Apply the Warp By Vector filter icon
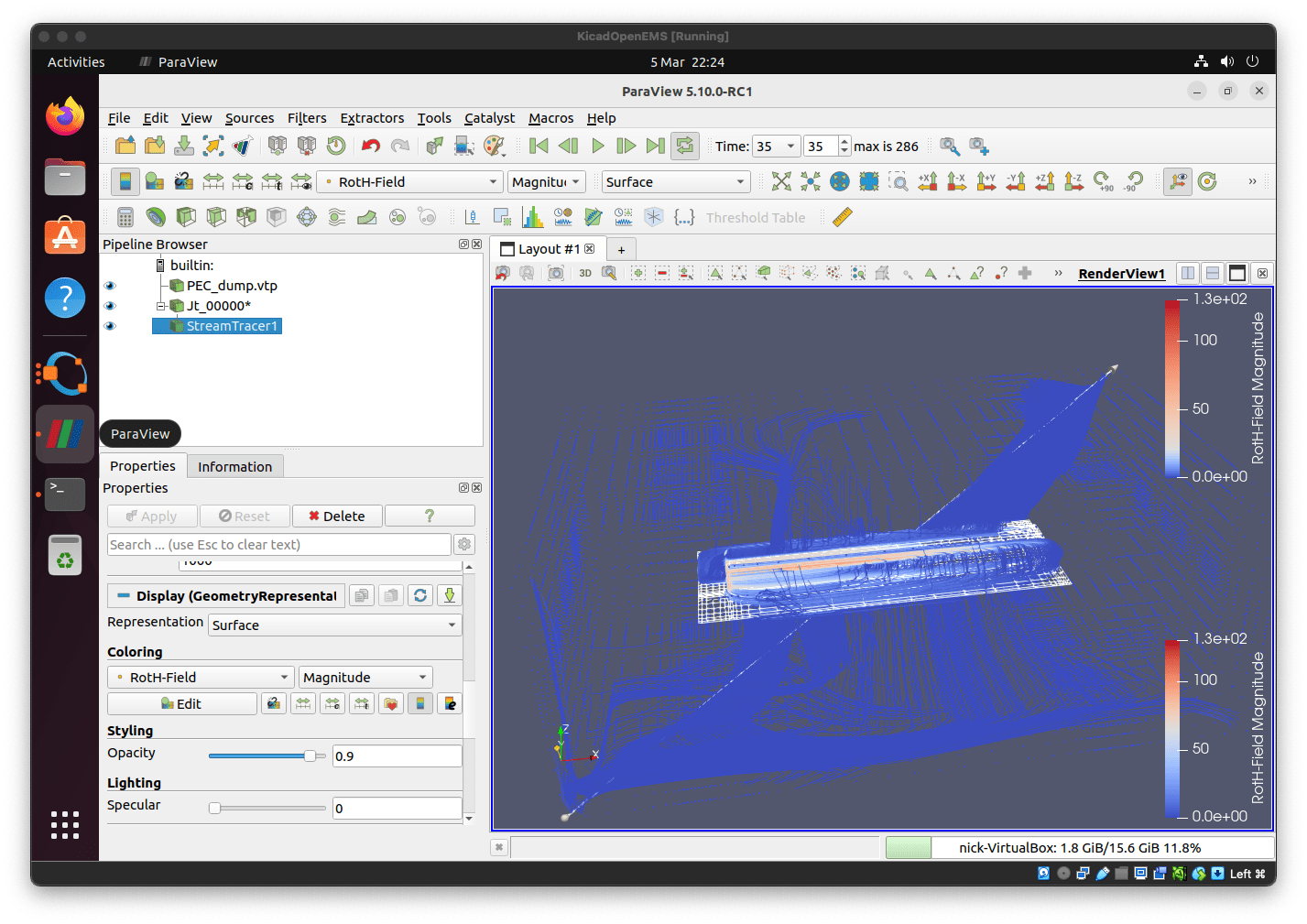Viewport: 1307px width, 924px height. click(367, 217)
